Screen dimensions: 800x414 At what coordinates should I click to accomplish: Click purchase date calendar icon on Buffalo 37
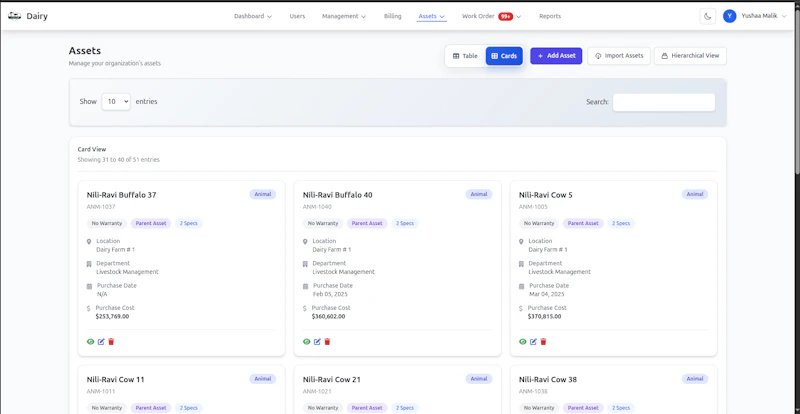point(89,286)
